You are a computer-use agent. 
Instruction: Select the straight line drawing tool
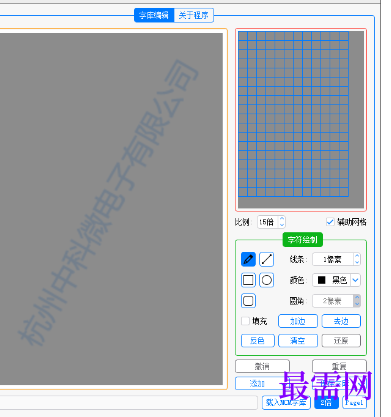coord(267,260)
